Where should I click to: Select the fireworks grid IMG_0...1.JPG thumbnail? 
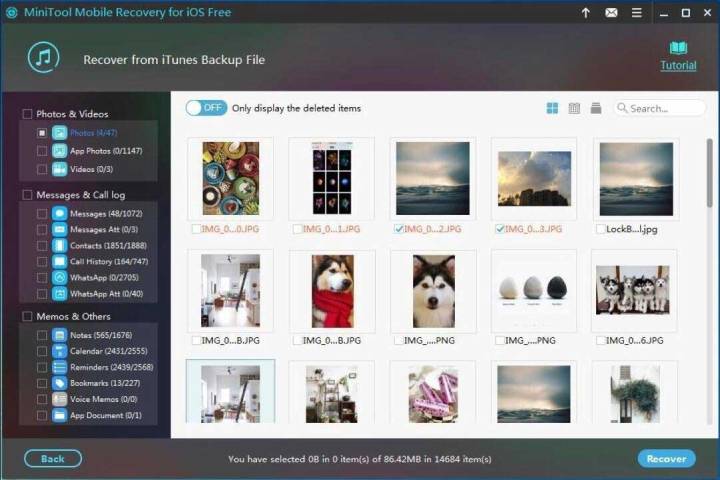[332, 178]
